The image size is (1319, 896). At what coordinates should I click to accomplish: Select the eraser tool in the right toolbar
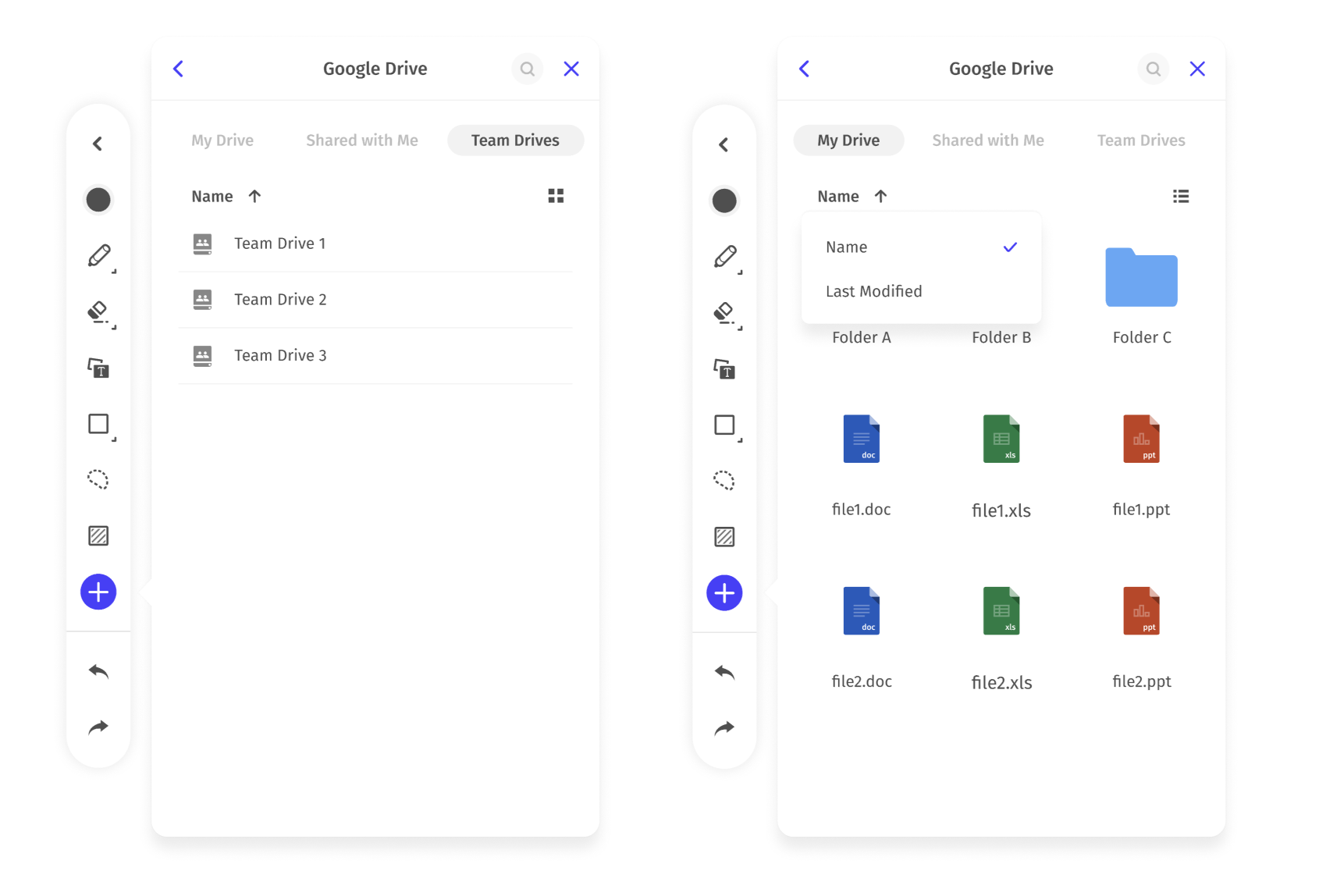pos(724,313)
